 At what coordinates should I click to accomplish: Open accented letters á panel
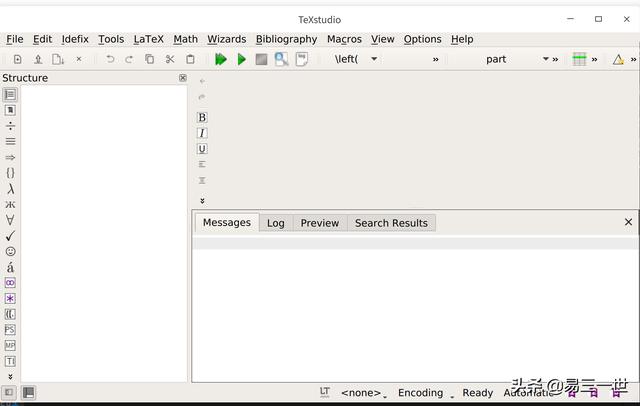coord(10,267)
